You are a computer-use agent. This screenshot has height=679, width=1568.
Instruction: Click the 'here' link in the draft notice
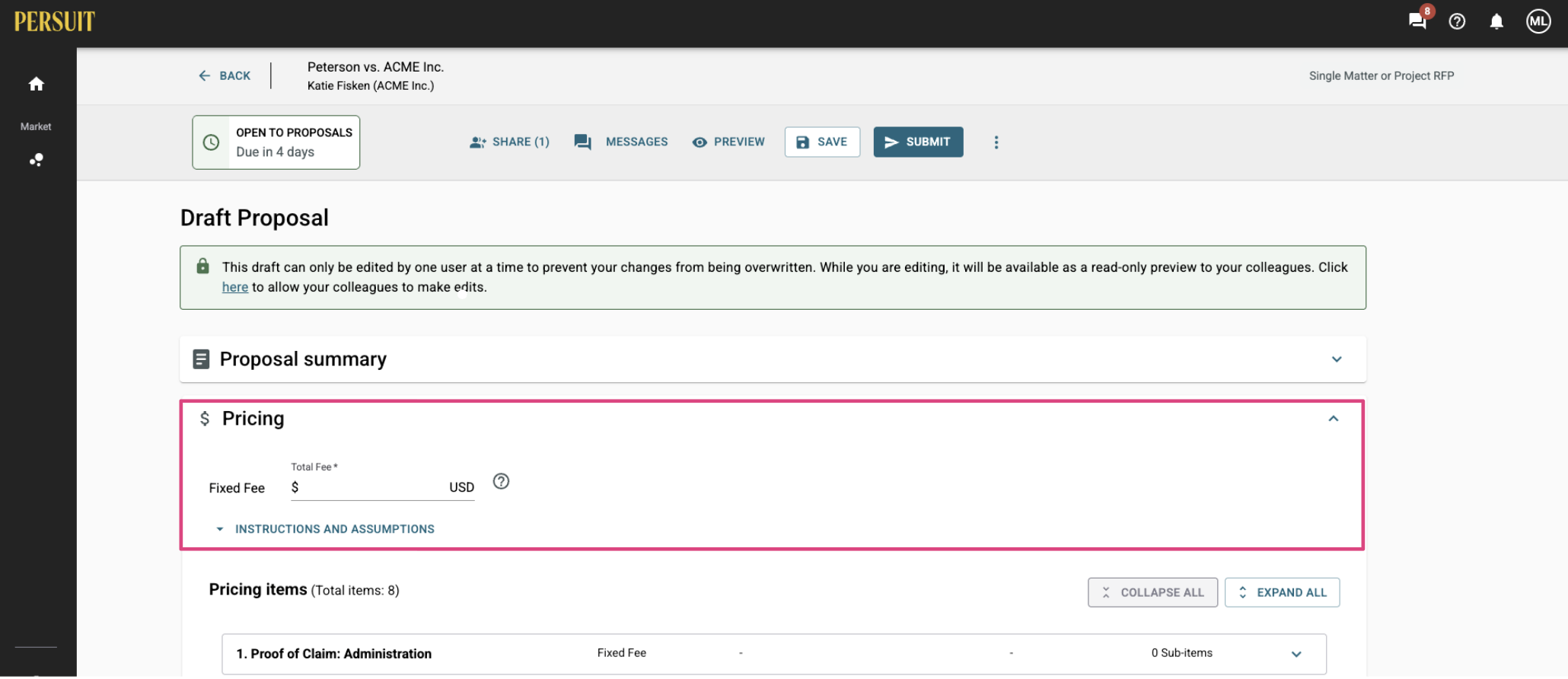(235, 287)
